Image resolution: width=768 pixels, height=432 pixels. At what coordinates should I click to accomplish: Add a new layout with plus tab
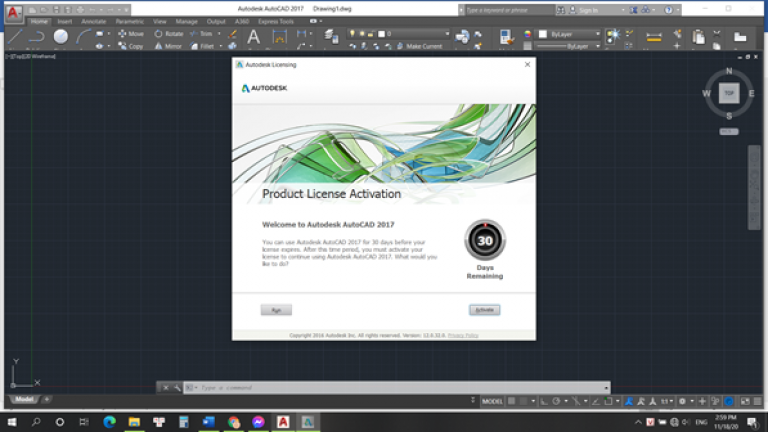coord(47,399)
